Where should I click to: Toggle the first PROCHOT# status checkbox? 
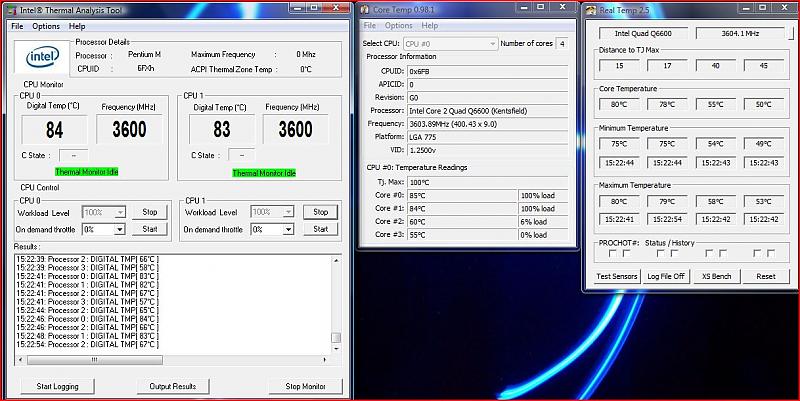click(x=613, y=254)
